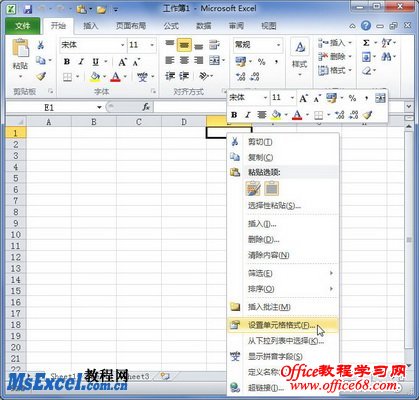
Task: Open the ribbon font size dropdown
Action: coord(152,45)
